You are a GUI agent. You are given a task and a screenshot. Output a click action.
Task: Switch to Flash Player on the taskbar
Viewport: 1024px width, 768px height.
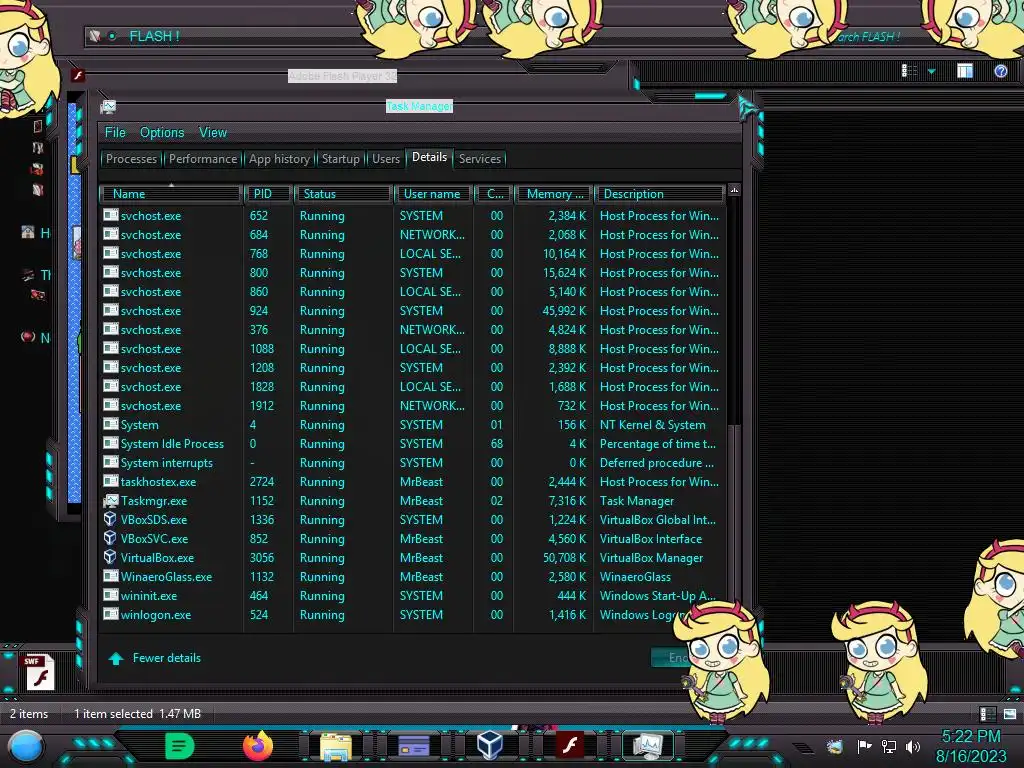[x=569, y=746]
